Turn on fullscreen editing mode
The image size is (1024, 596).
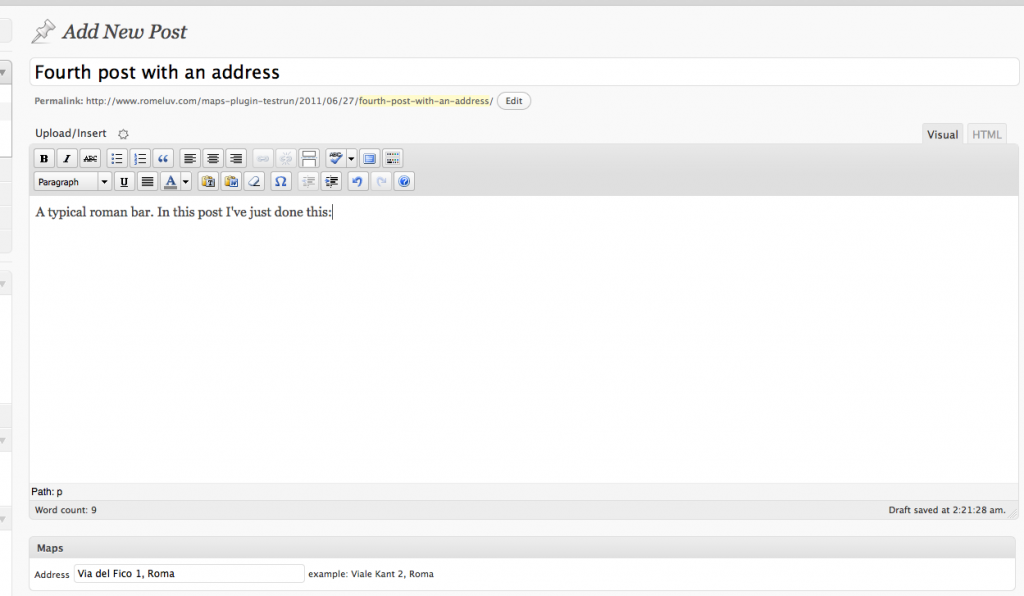point(369,158)
